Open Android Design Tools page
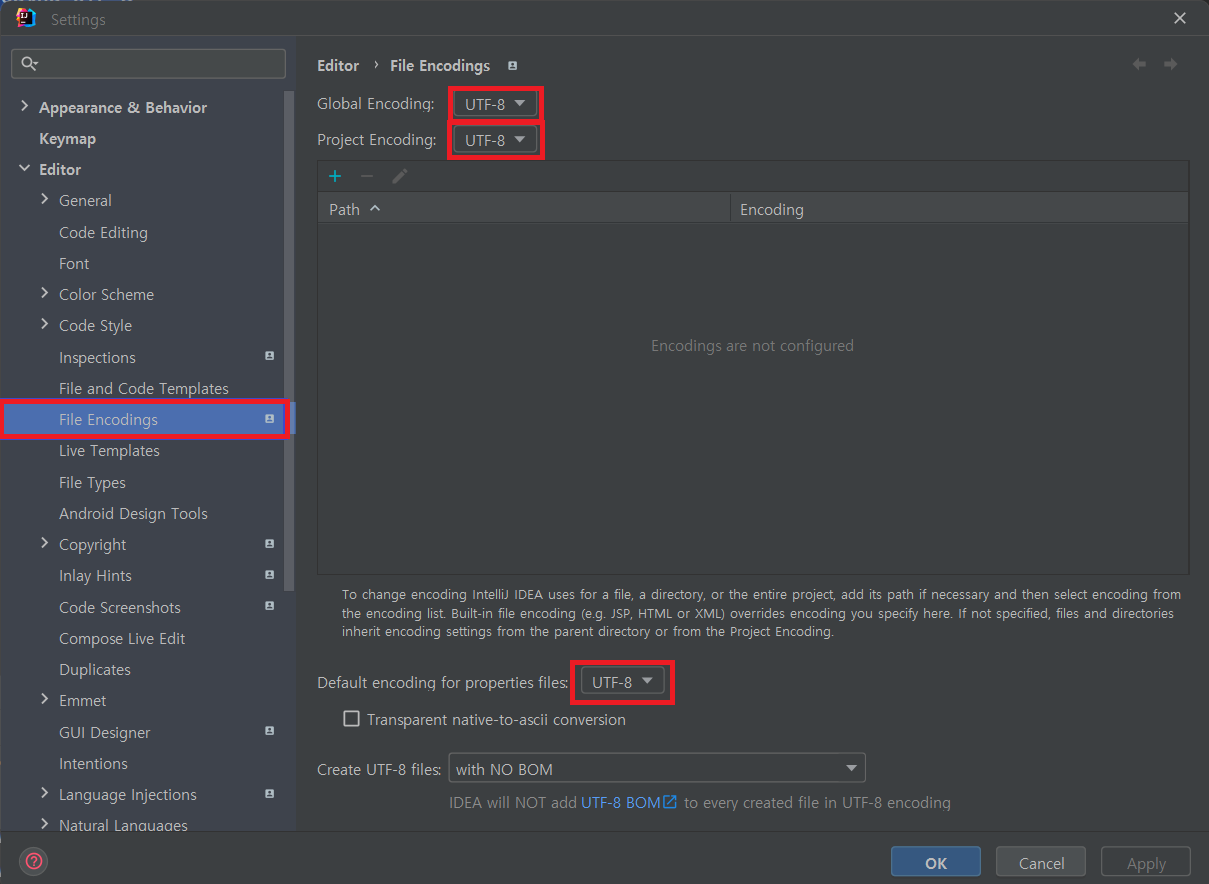Screen dimensions: 1209x884 pos(133,513)
